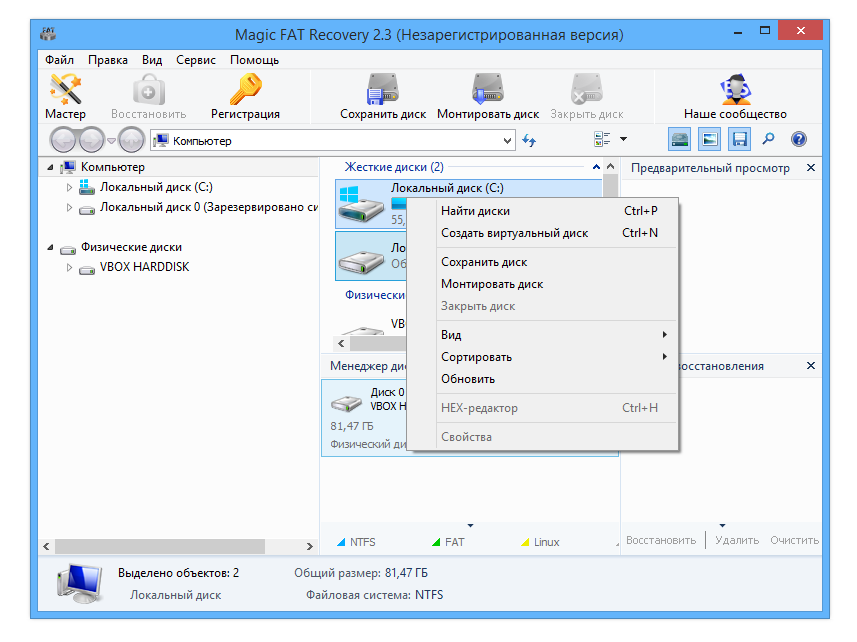Select VBOX HARDDISK in the tree
The width and height of the screenshot is (857, 642).
pyautogui.click(x=144, y=267)
